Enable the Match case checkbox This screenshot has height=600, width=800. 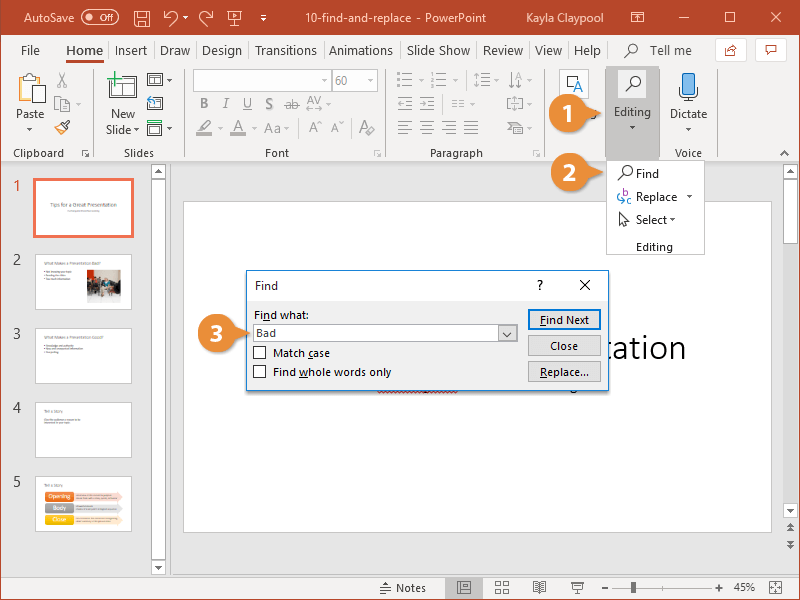(x=260, y=353)
